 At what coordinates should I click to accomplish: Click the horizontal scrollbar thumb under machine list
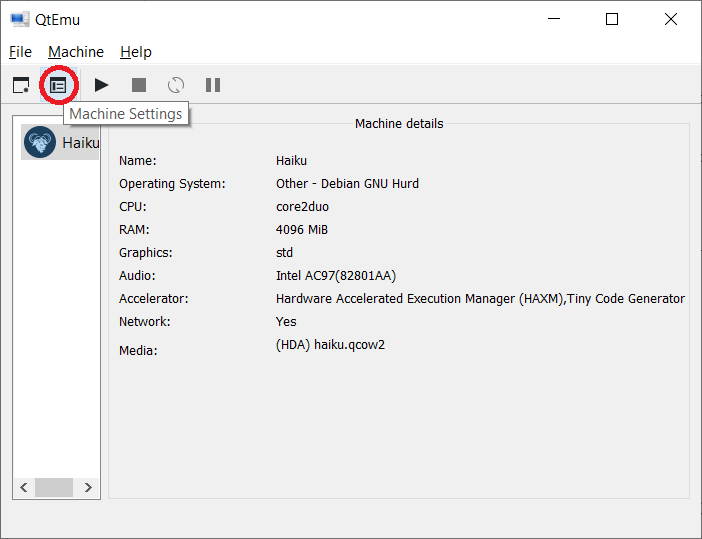[54, 488]
